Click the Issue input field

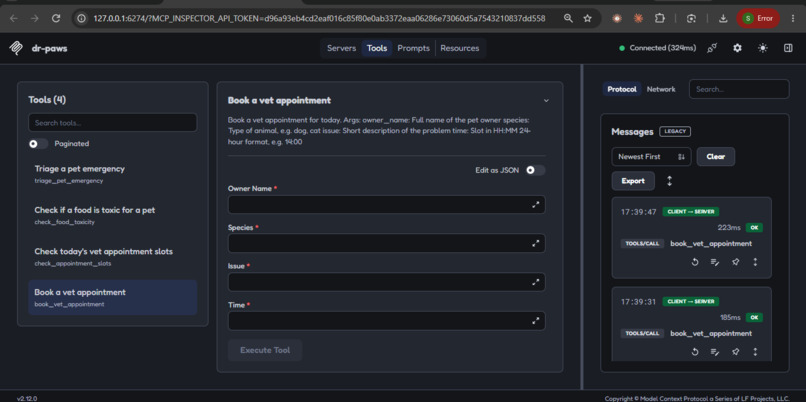coord(387,282)
